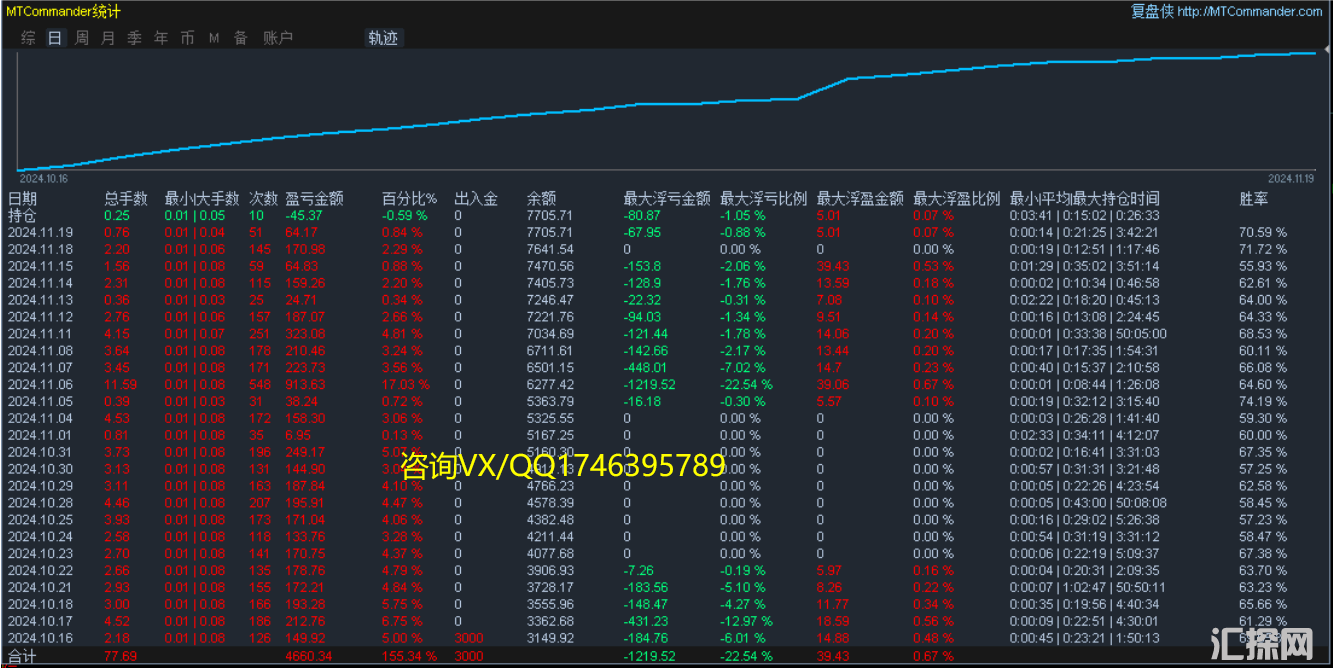
Task: Select the 持仓 open positions row
Action: tap(22, 215)
